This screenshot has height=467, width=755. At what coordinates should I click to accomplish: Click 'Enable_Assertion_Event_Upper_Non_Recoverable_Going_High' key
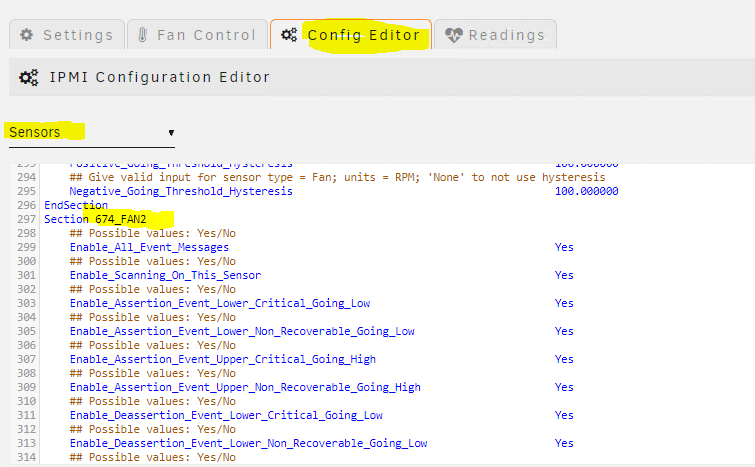[245, 387]
